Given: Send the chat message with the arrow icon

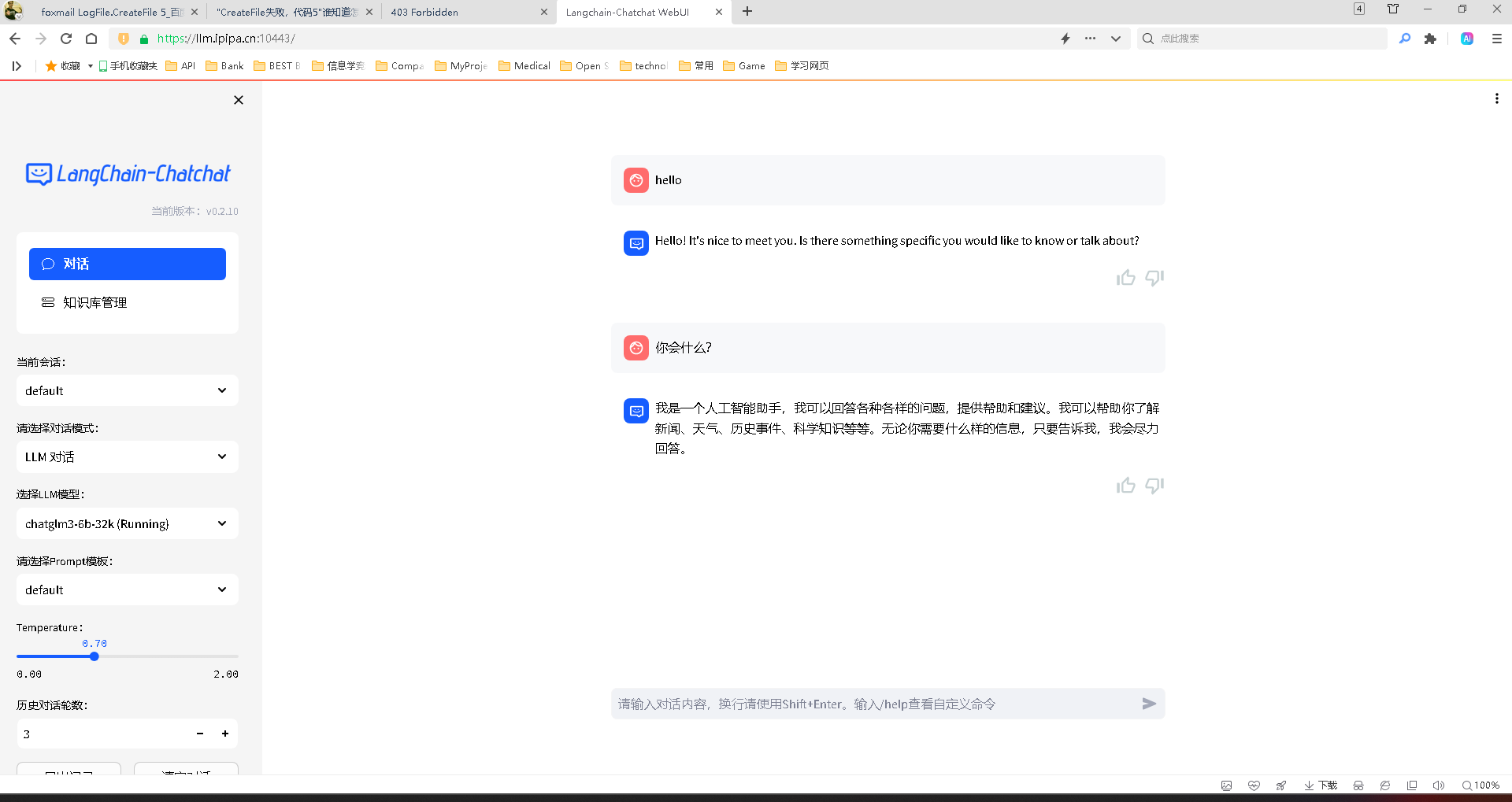Looking at the screenshot, I should (x=1149, y=704).
